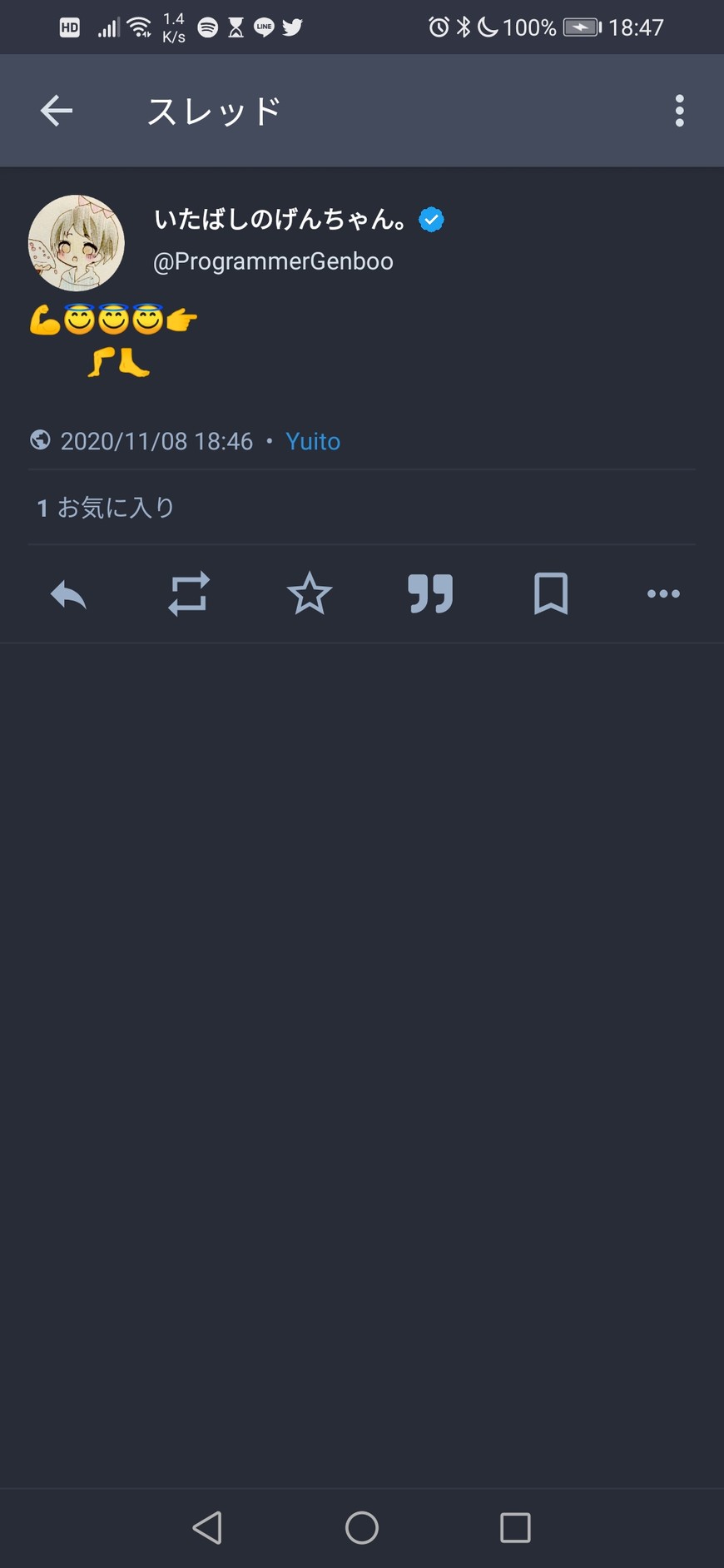Open the Android recent apps square
The height and width of the screenshot is (1568, 724).
pyautogui.click(x=515, y=1528)
